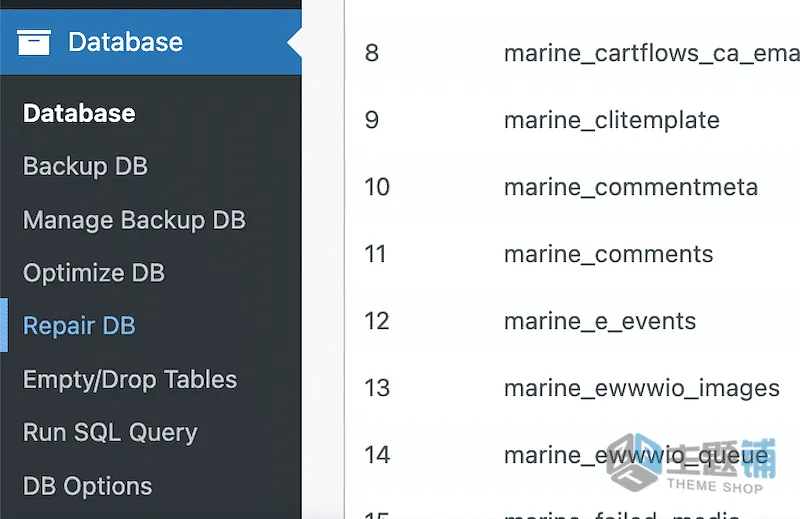Click row number 9 cell
Viewport: 800px width, 519px height.
point(372,120)
